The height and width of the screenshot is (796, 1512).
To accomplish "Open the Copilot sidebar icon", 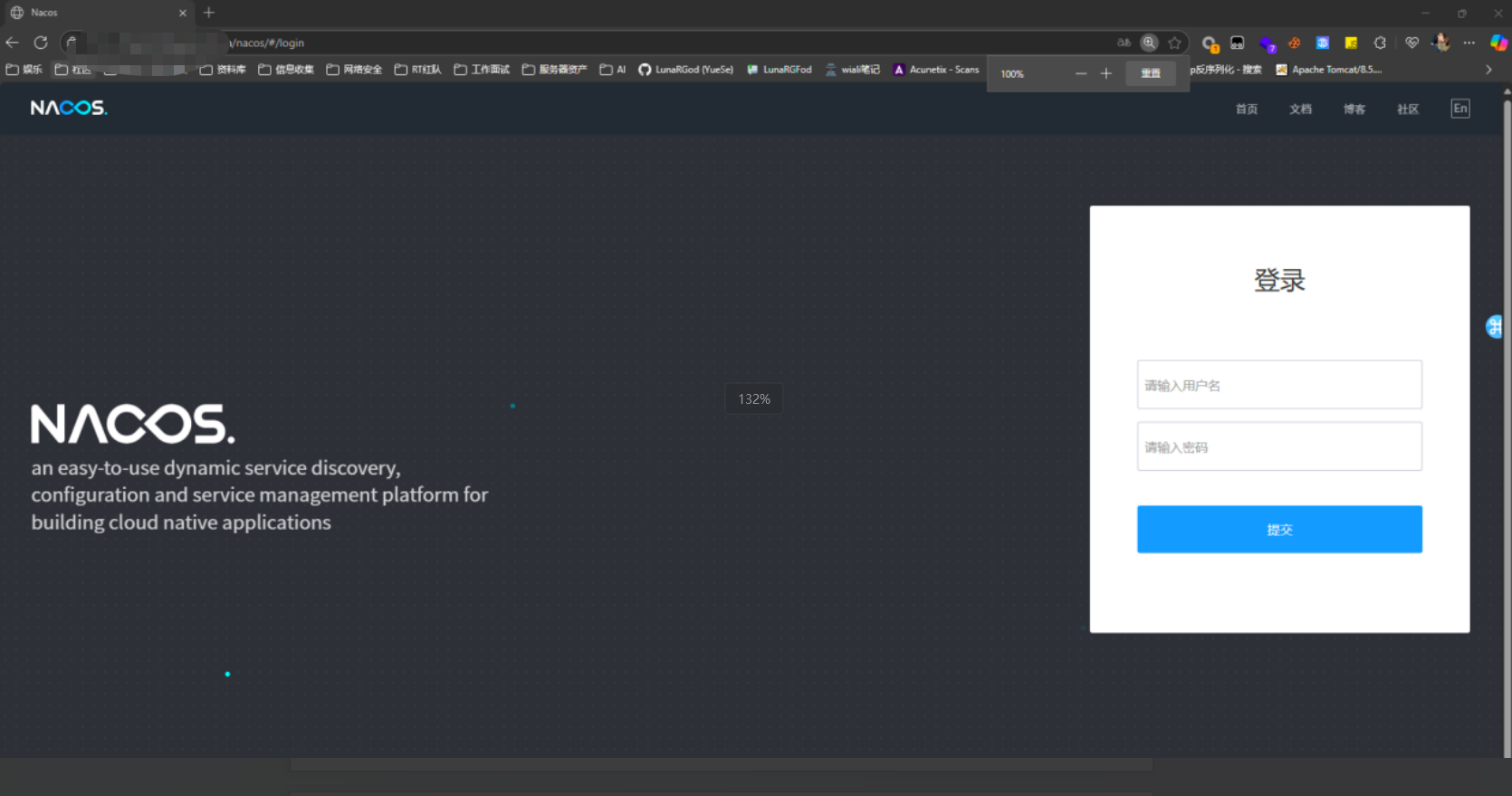I will tap(1498, 43).
